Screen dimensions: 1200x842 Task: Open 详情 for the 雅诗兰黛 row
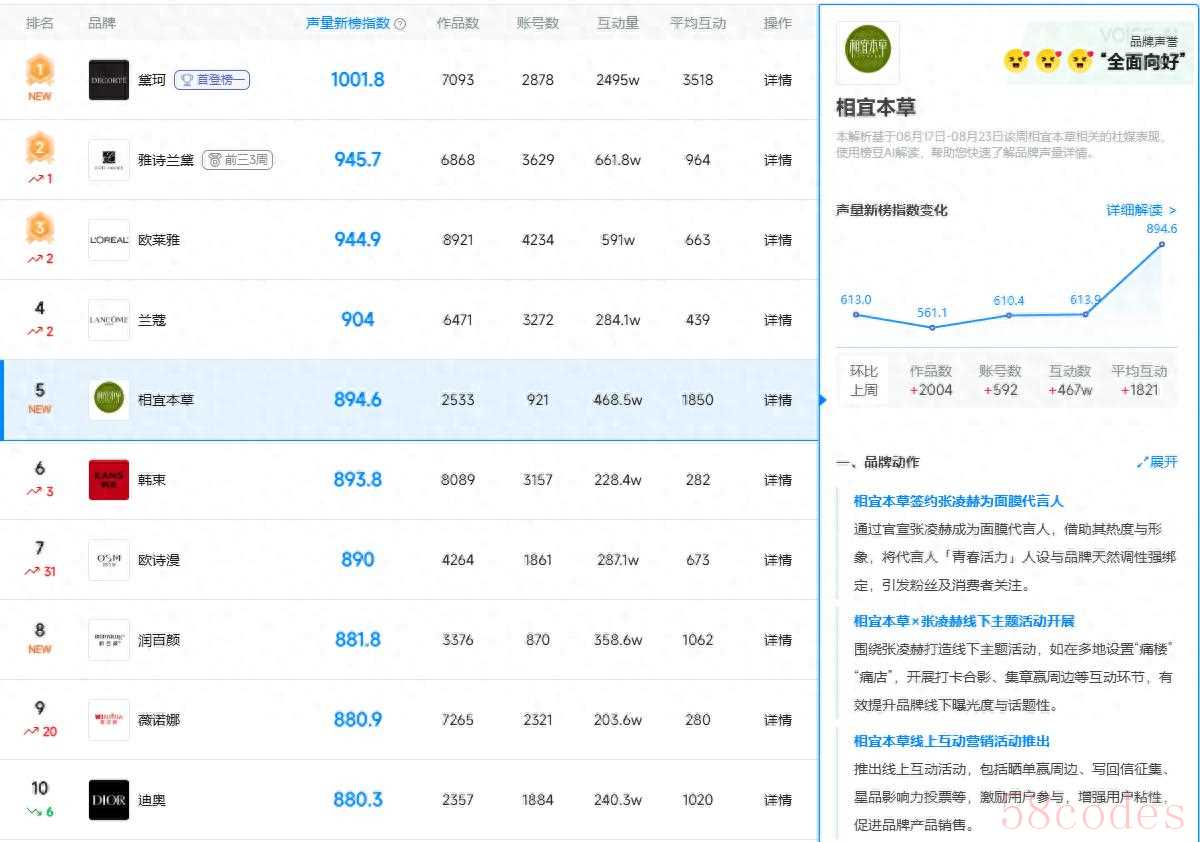click(777, 160)
